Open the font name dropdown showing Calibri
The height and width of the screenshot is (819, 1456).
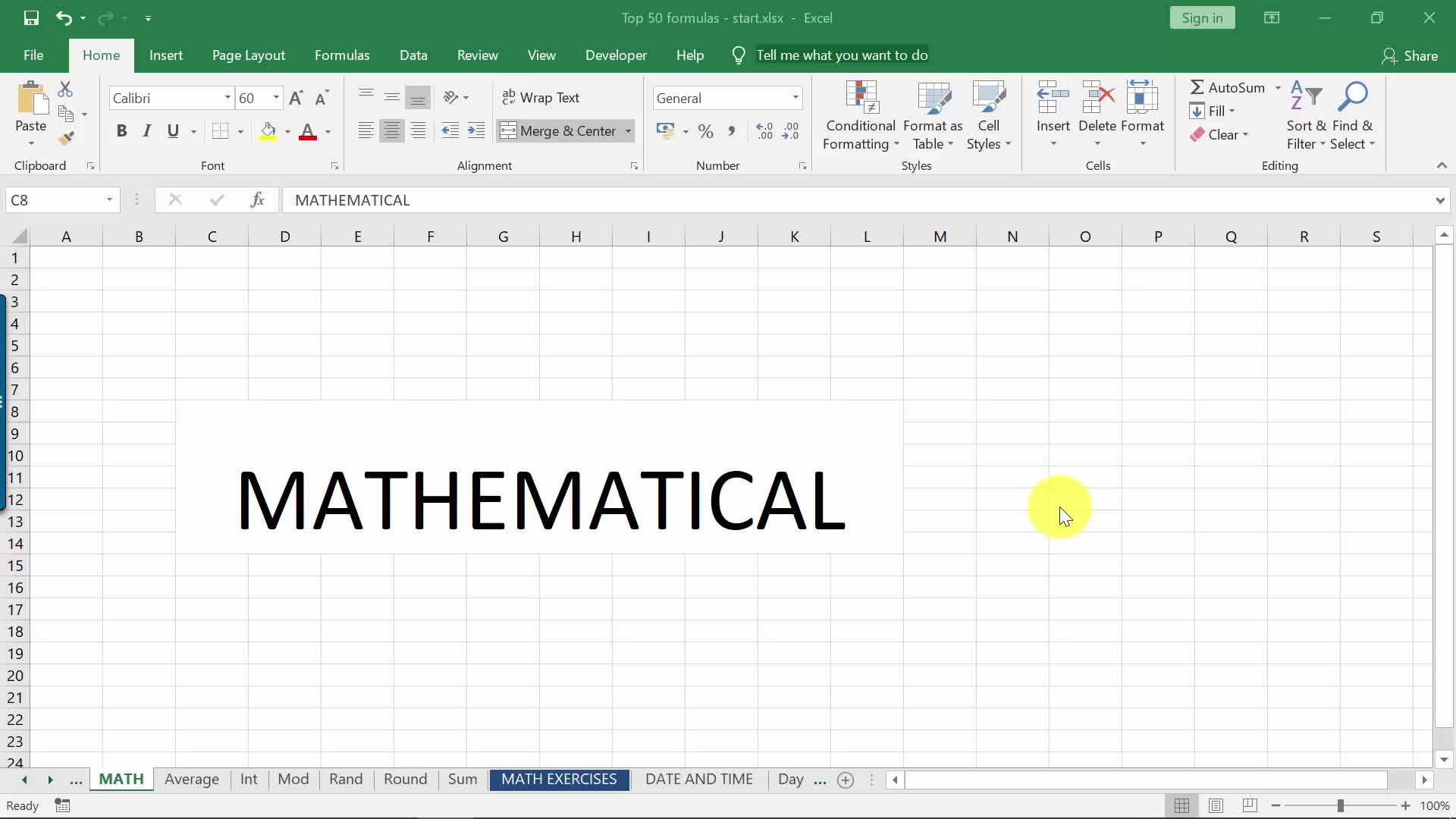(x=227, y=98)
